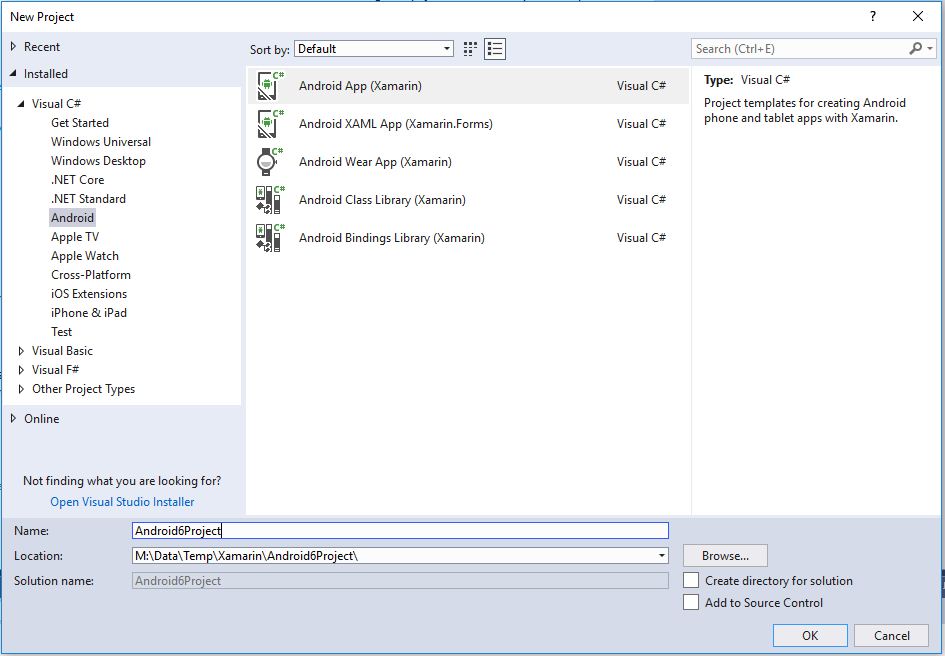
Task: Open the Sort by dropdown
Action: [374, 49]
